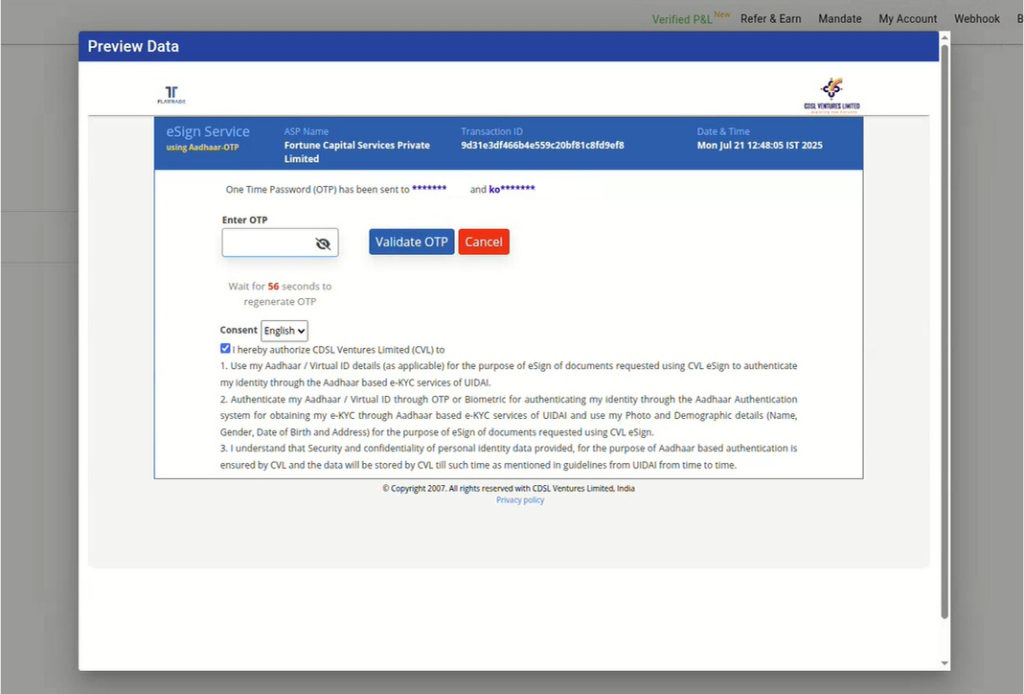Click the scrollbar up arrow
This screenshot has width=1024, height=694.
[944, 37]
